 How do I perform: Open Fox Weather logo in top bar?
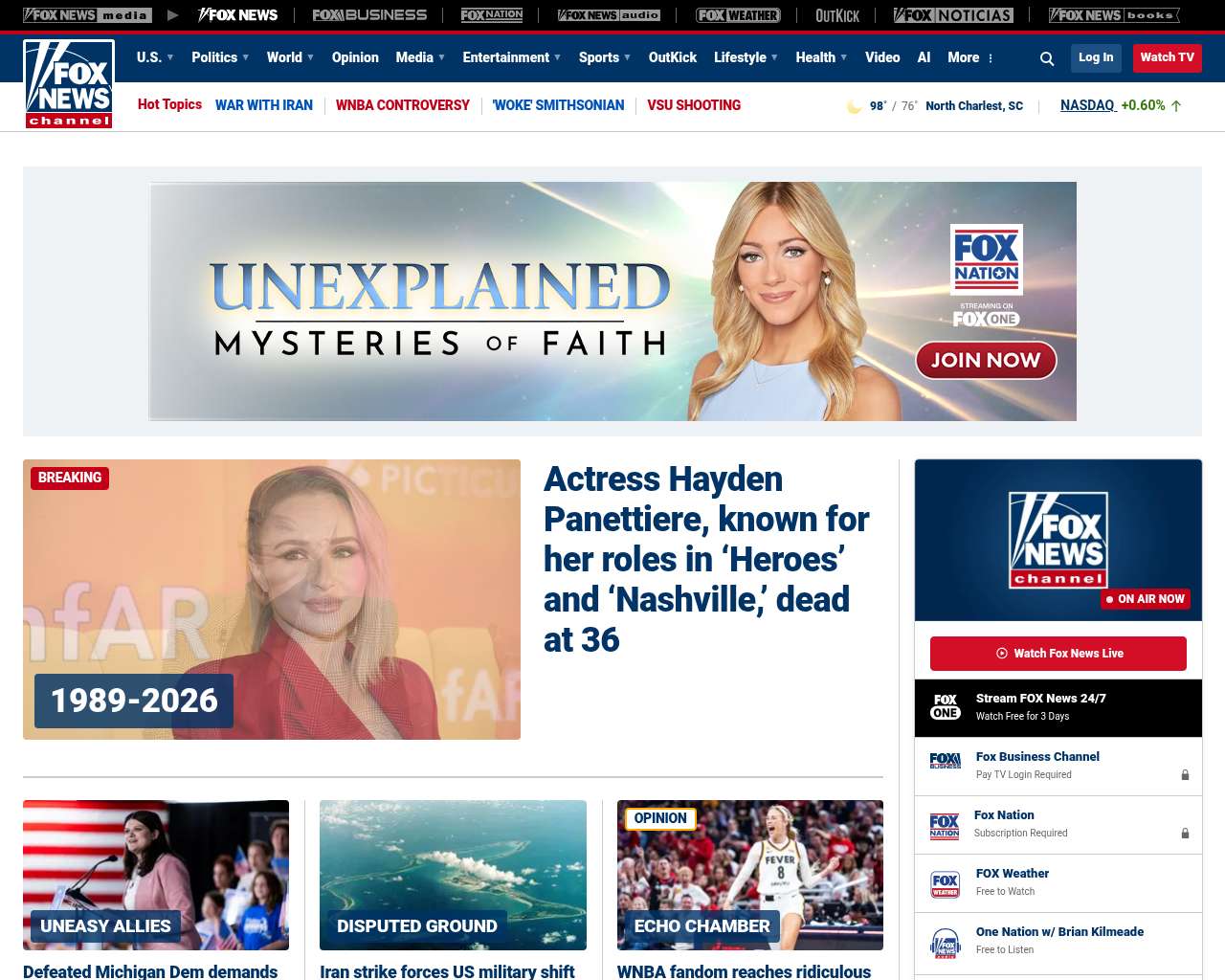click(x=738, y=15)
